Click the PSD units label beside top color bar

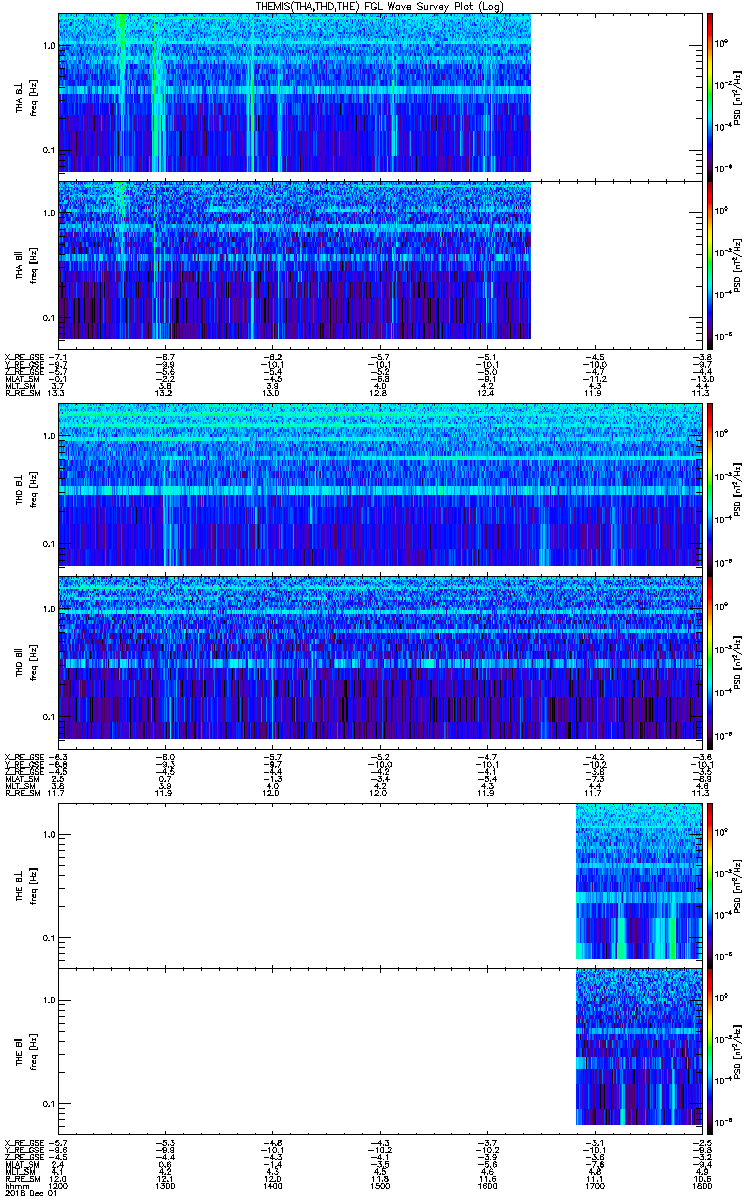(x=737, y=95)
